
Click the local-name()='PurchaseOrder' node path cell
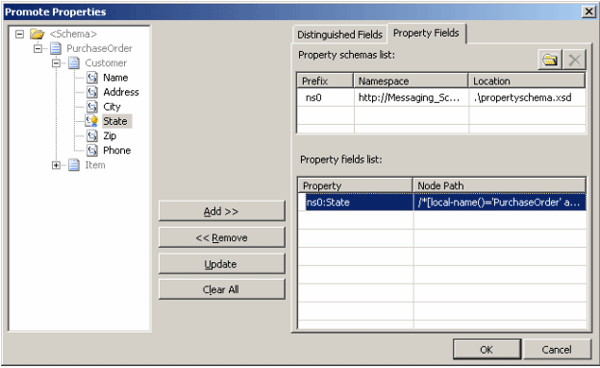tap(500, 202)
